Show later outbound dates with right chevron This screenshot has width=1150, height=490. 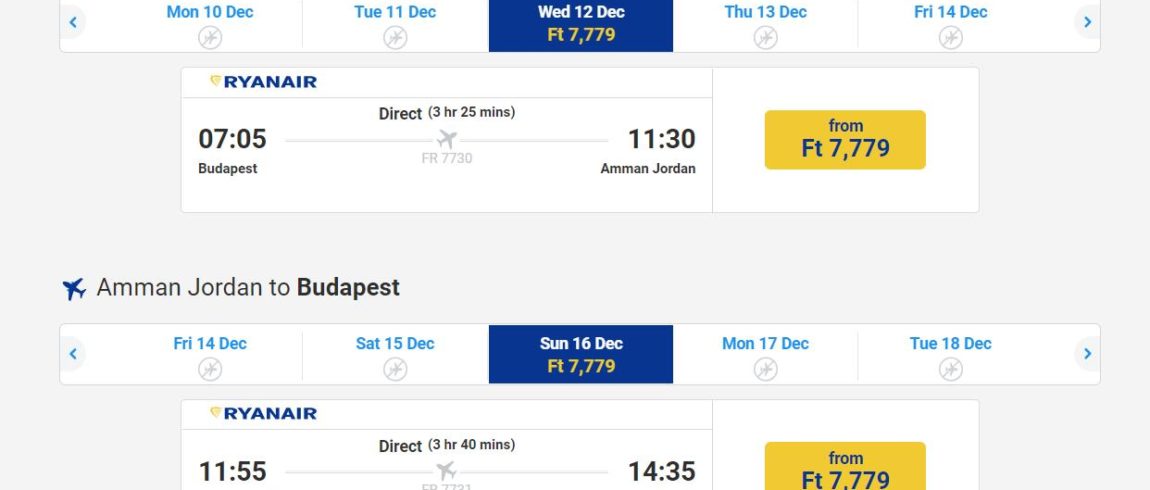click(1087, 22)
